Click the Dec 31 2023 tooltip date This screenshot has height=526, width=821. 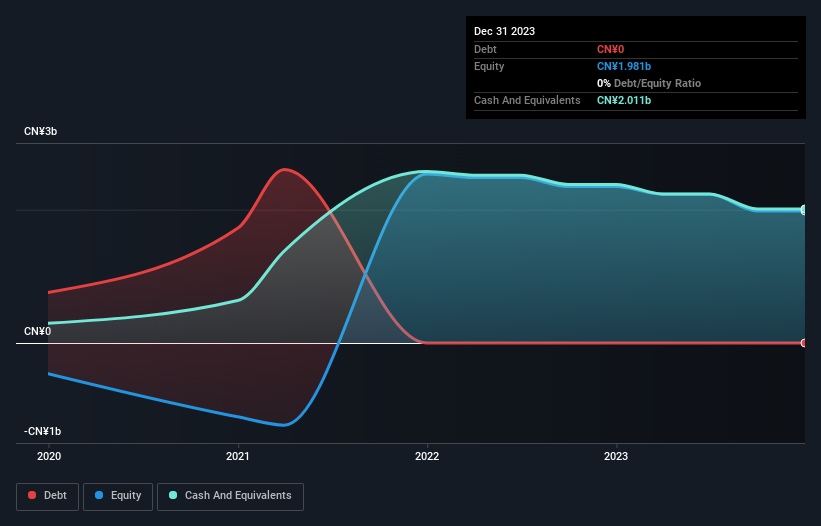(x=504, y=31)
